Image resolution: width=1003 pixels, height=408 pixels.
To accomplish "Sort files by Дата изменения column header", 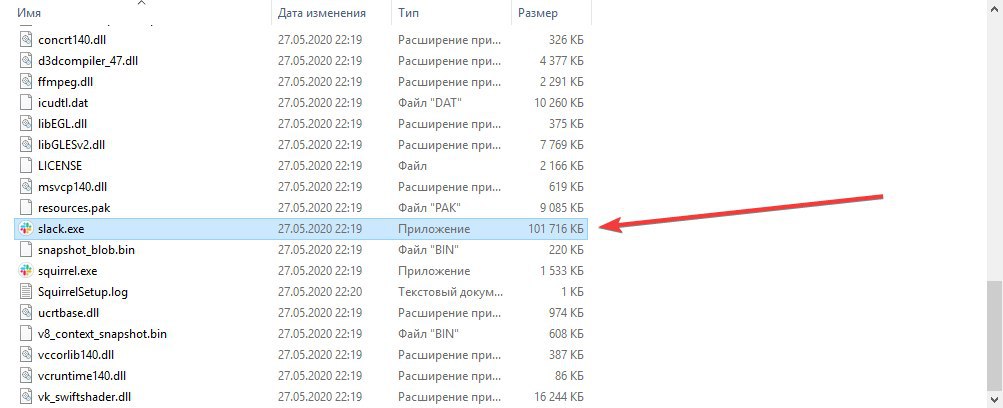I will 322,13.
